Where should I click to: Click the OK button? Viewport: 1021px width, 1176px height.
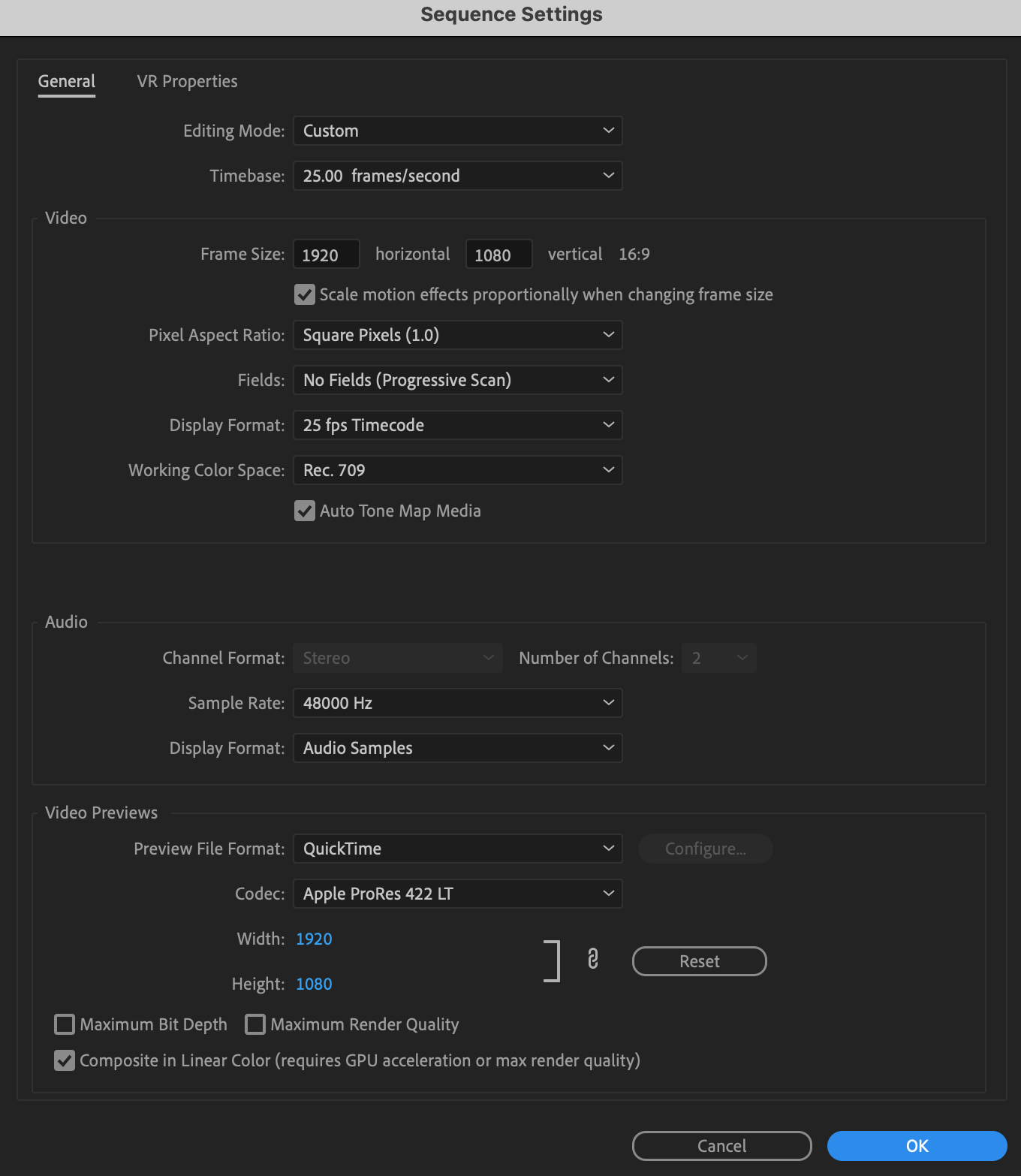(x=916, y=1146)
